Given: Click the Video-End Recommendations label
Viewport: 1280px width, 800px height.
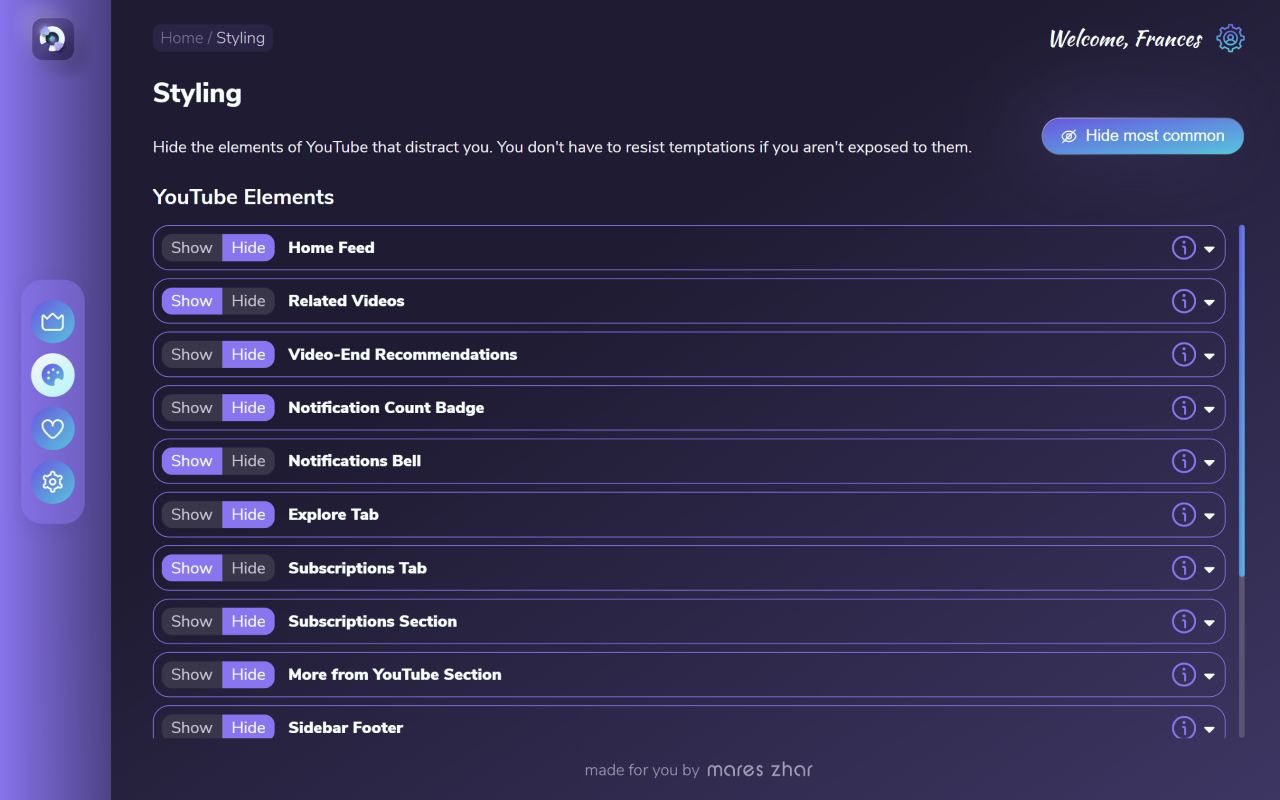Looking at the screenshot, I should click(x=403, y=354).
